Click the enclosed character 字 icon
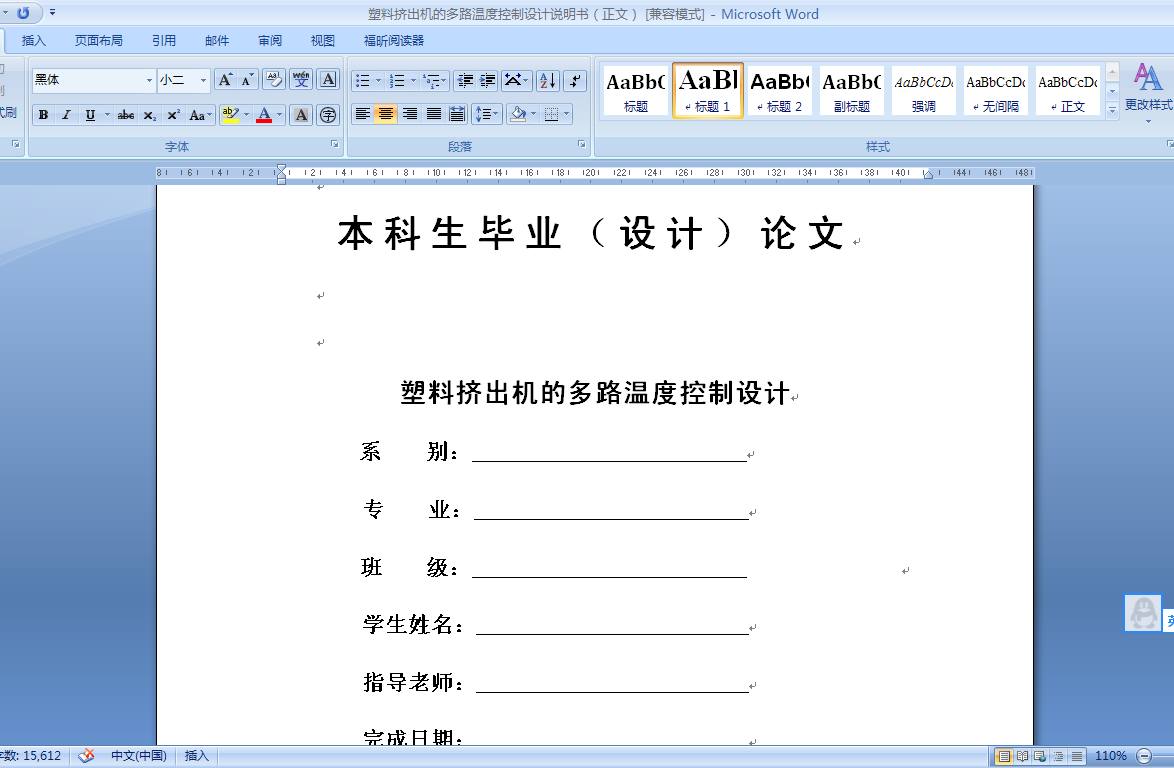The height and width of the screenshot is (768, 1174). 328,115
